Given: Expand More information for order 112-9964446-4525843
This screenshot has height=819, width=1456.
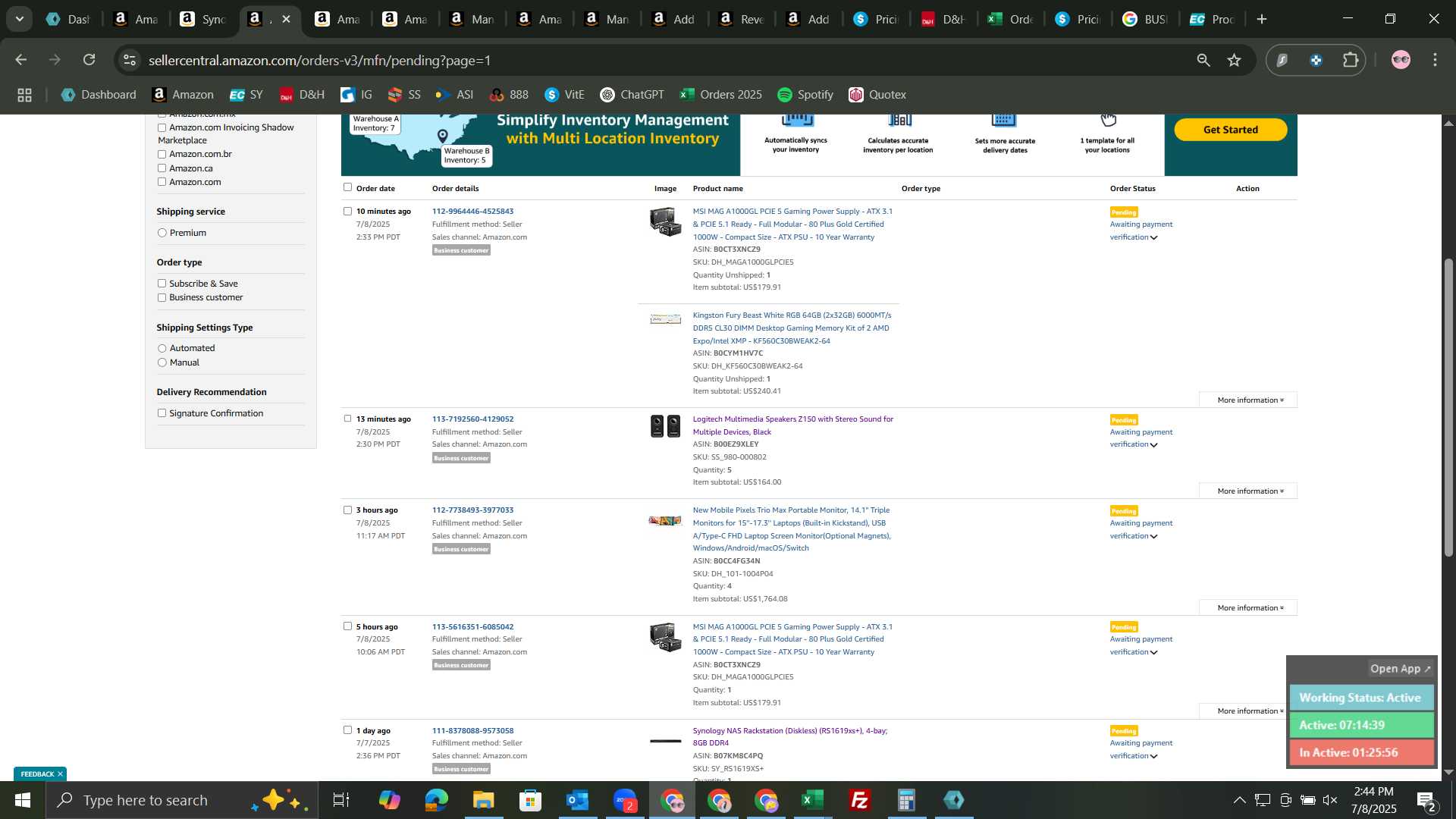Looking at the screenshot, I should click(1248, 400).
